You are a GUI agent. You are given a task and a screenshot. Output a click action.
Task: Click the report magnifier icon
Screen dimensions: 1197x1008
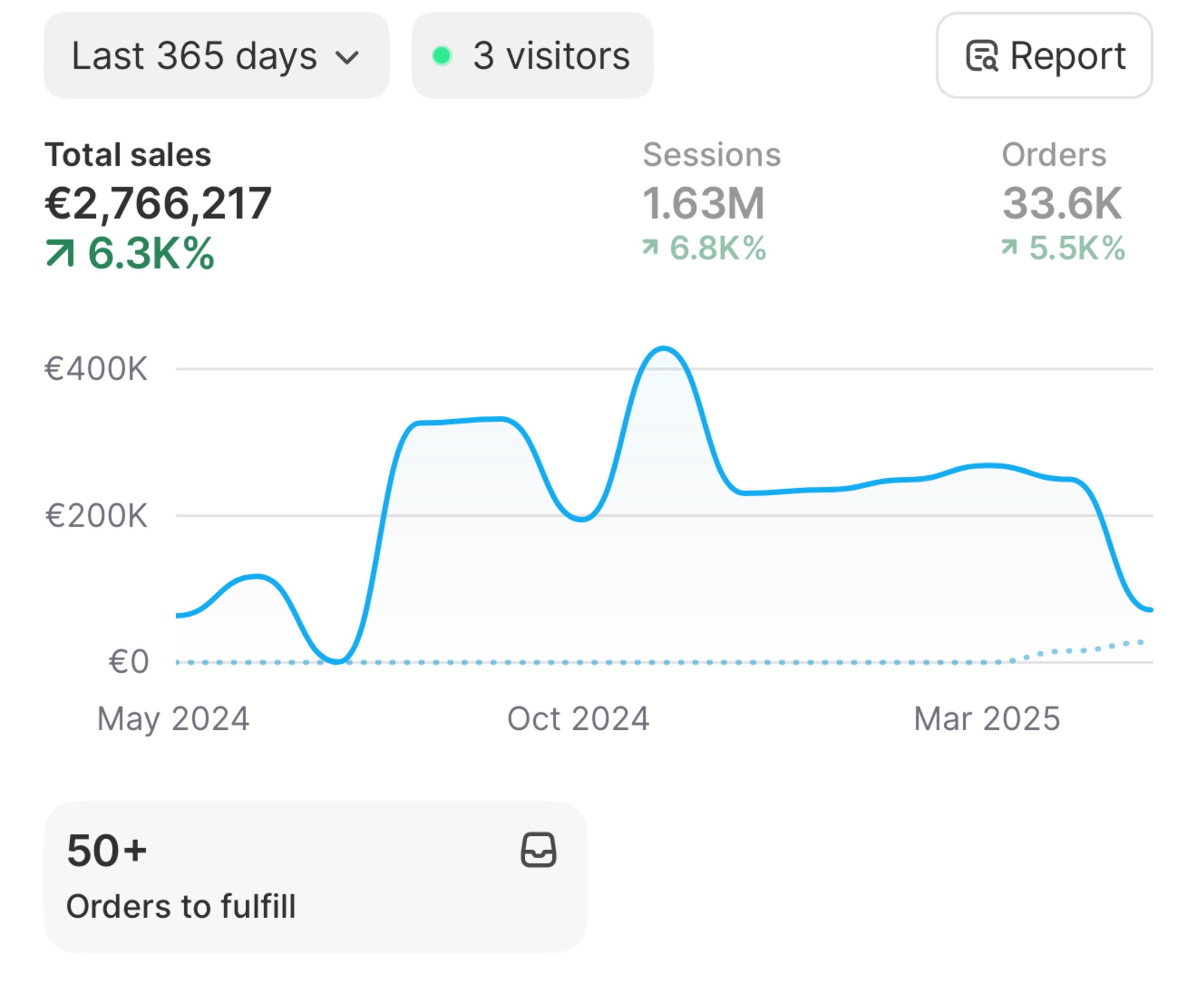(981, 56)
